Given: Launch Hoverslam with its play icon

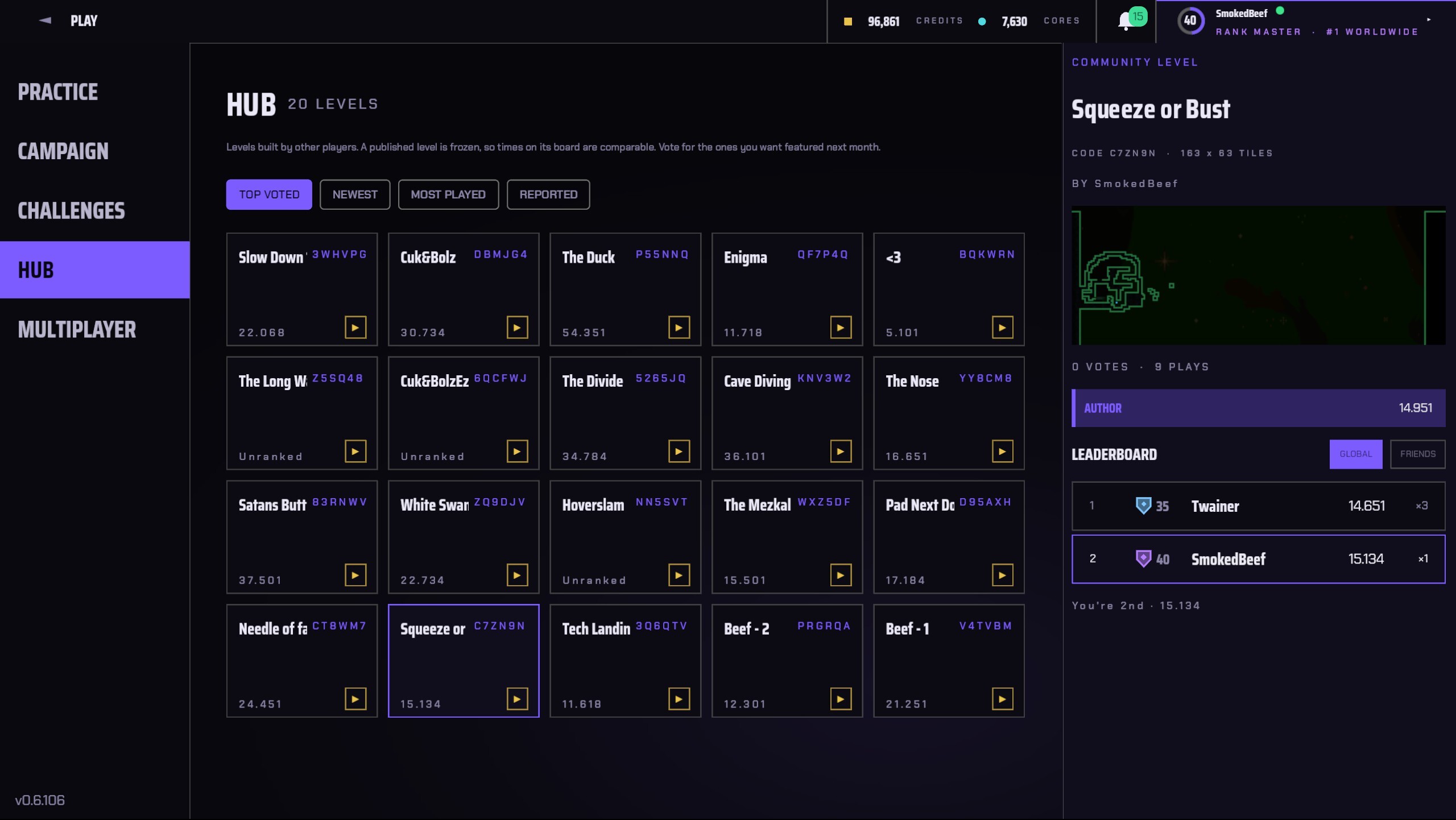Looking at the screenshot, I should pos(679,575).
